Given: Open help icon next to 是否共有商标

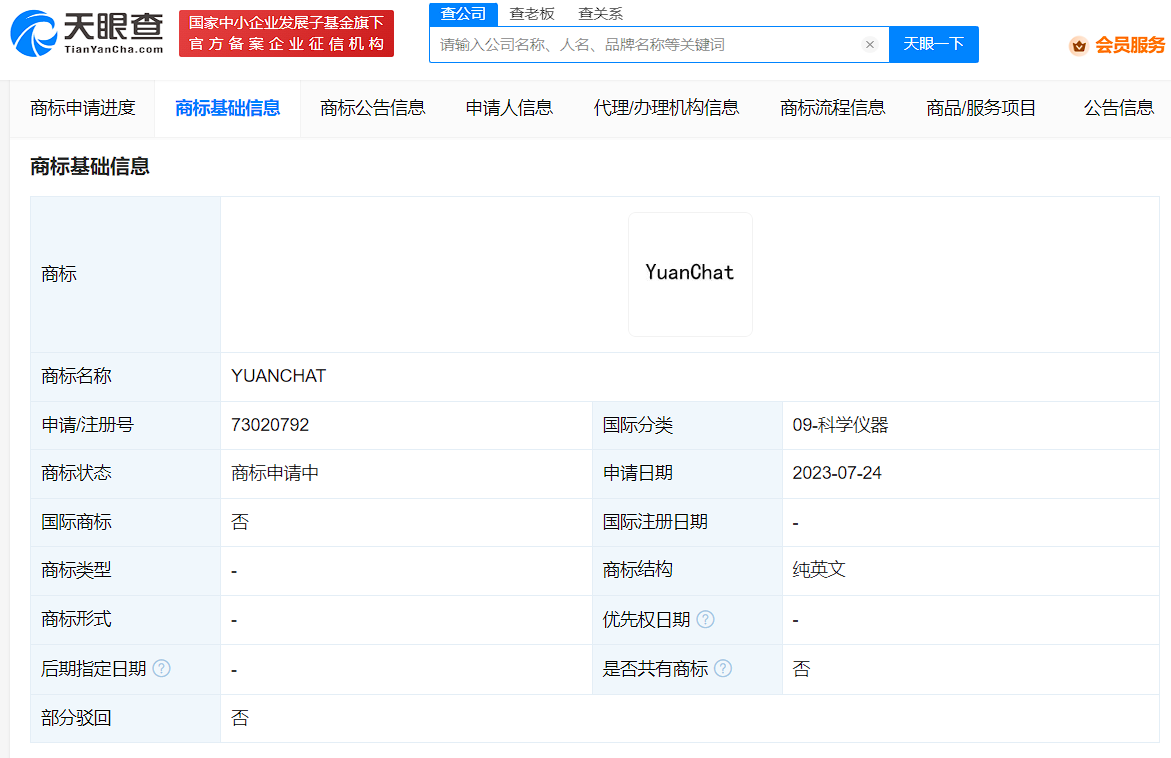Looking at the screenshot, I should [x=723, y=668].
